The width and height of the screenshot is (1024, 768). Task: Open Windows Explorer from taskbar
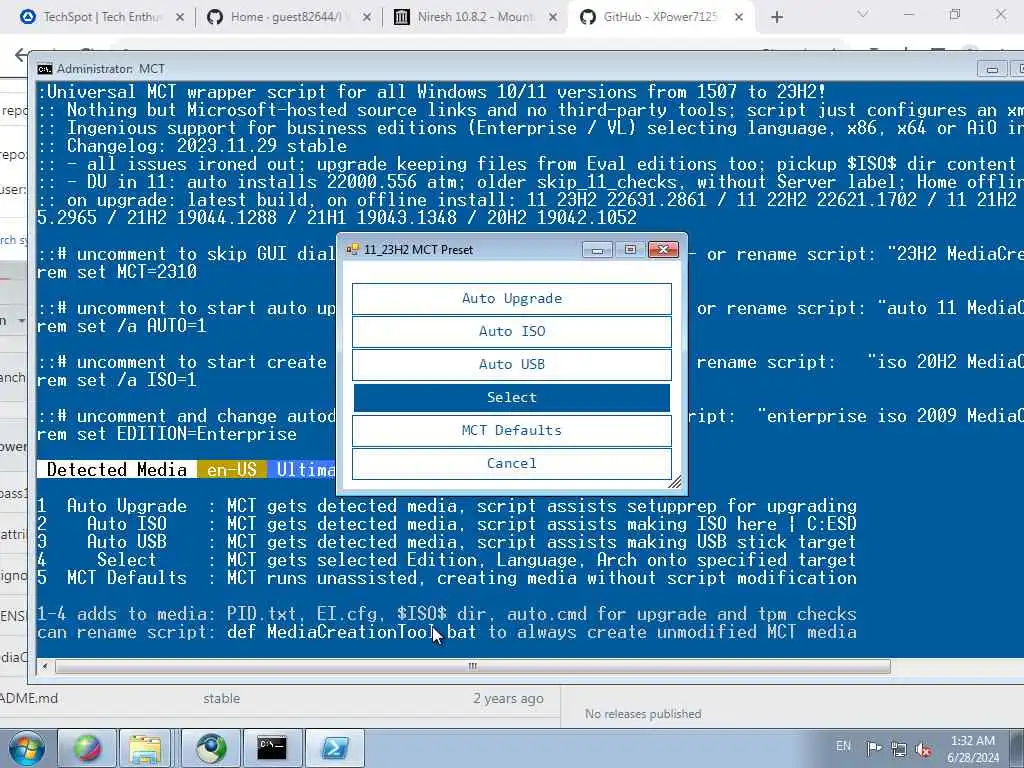click(145, 748)
